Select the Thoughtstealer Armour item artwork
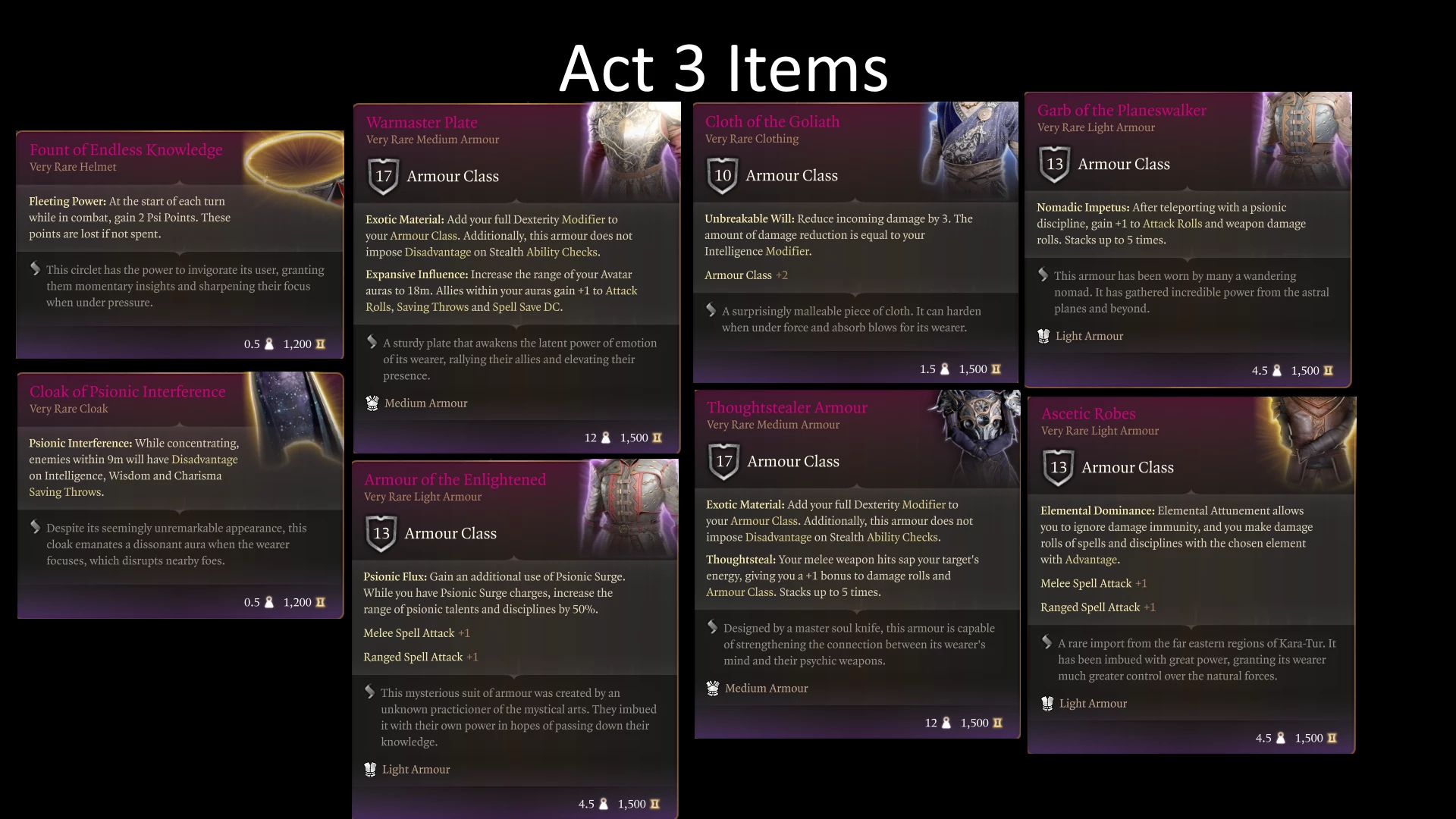 [x=975, y=434]
